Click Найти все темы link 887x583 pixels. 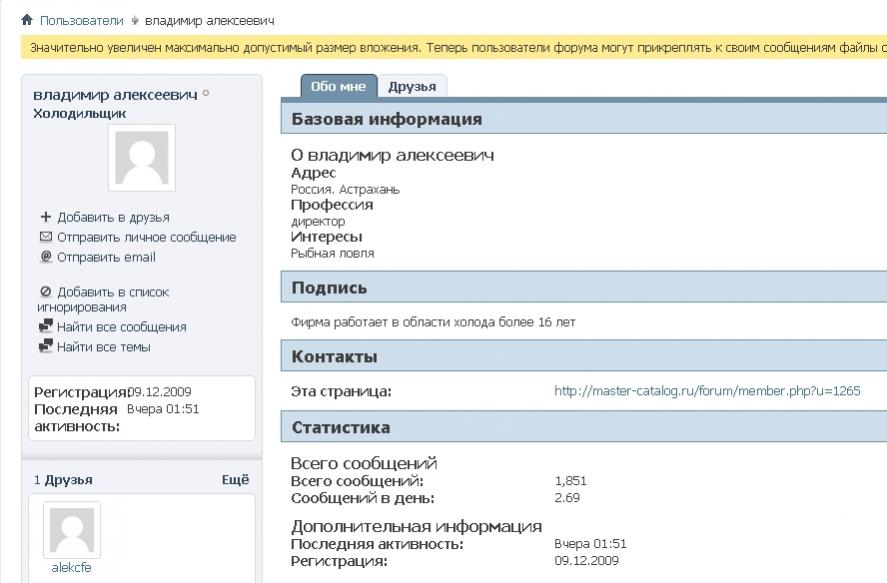pos(103,347)
